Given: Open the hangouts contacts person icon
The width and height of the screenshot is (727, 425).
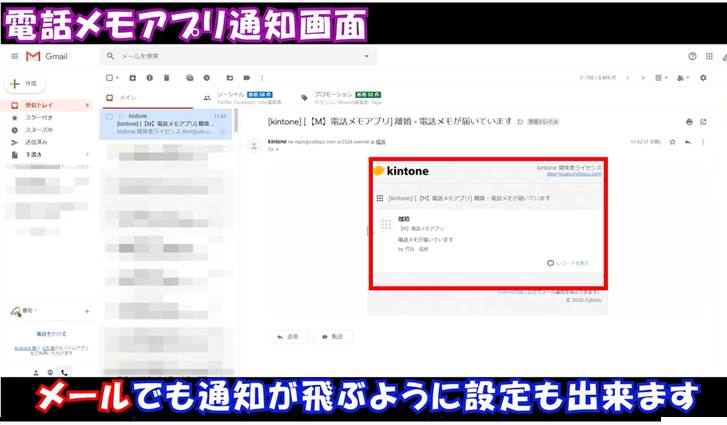Looking at the screenshot, I should pos(36,373).
